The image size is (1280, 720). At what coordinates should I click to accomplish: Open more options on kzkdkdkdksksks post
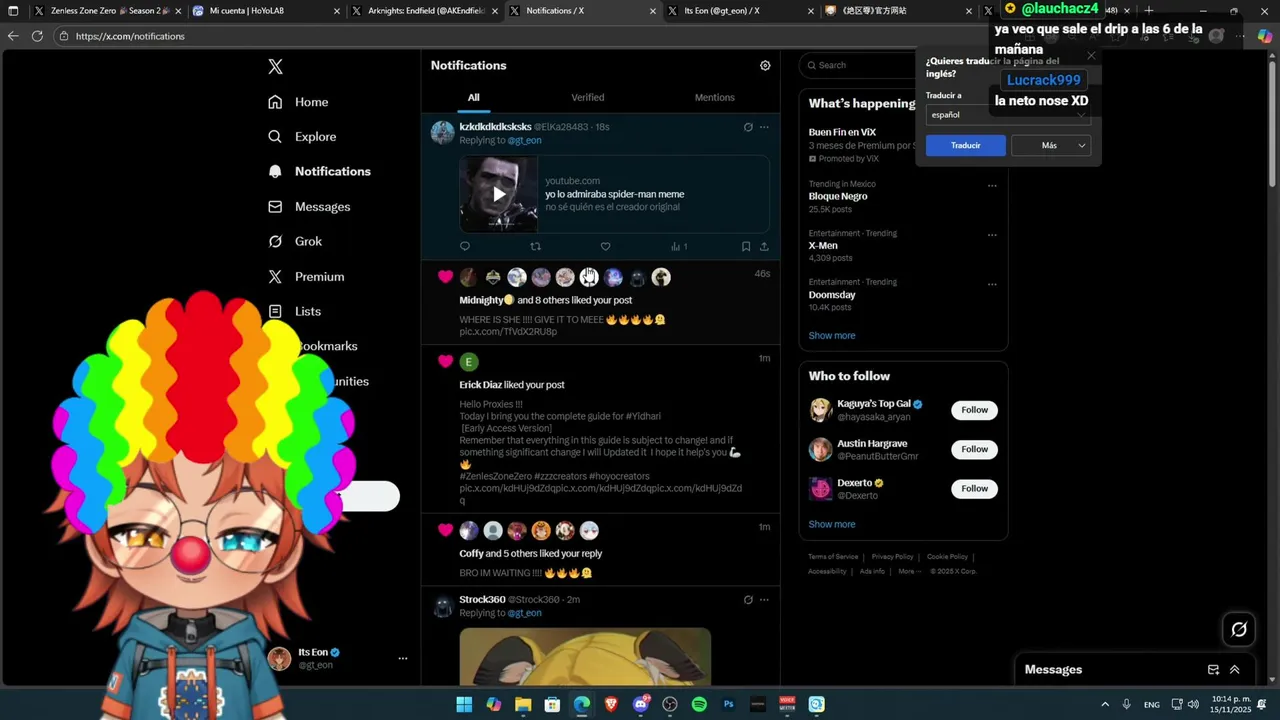pyautogui.click(x=764, y=127)
